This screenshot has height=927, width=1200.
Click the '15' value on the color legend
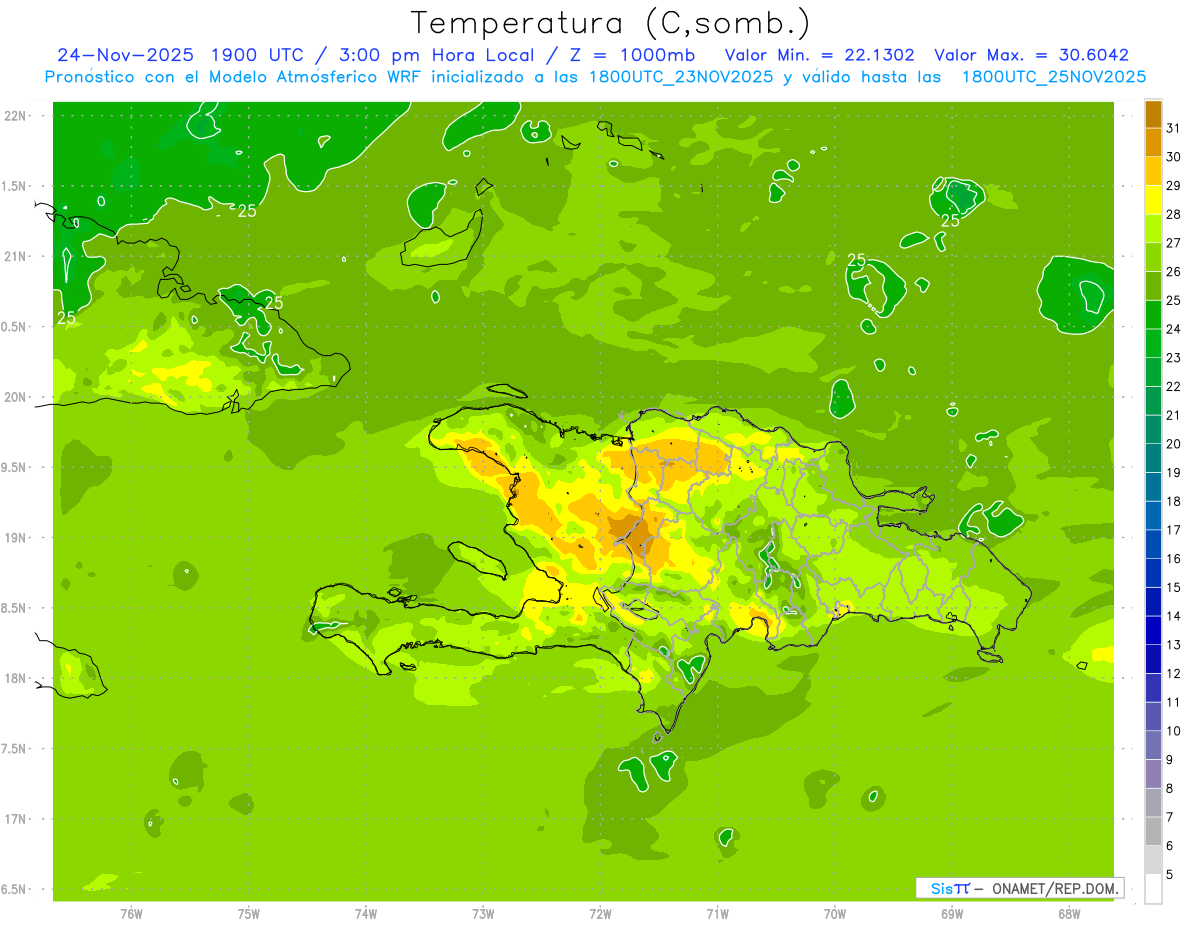[x=1174, y=587]
